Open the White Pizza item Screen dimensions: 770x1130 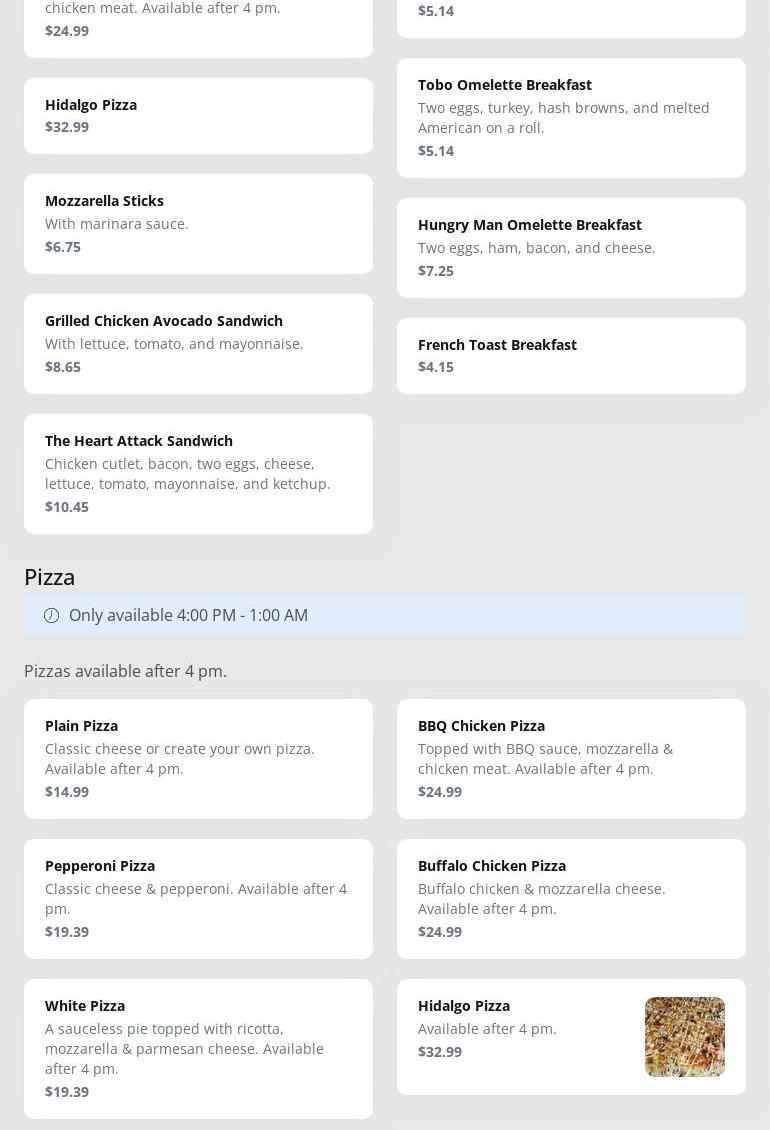click(x=198, y=1048)
